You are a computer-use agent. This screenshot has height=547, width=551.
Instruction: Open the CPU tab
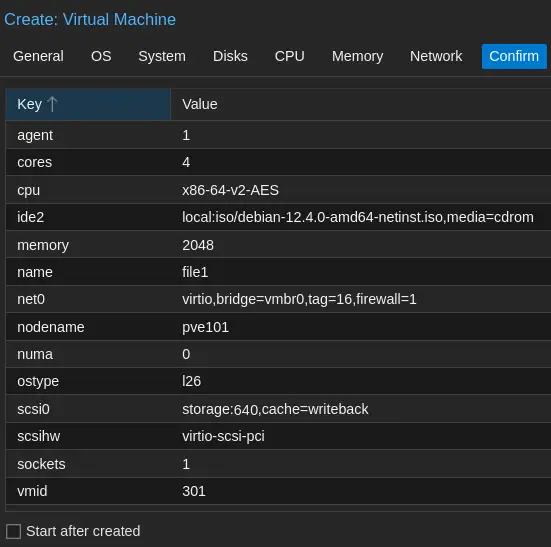click(x=290, y=56)
